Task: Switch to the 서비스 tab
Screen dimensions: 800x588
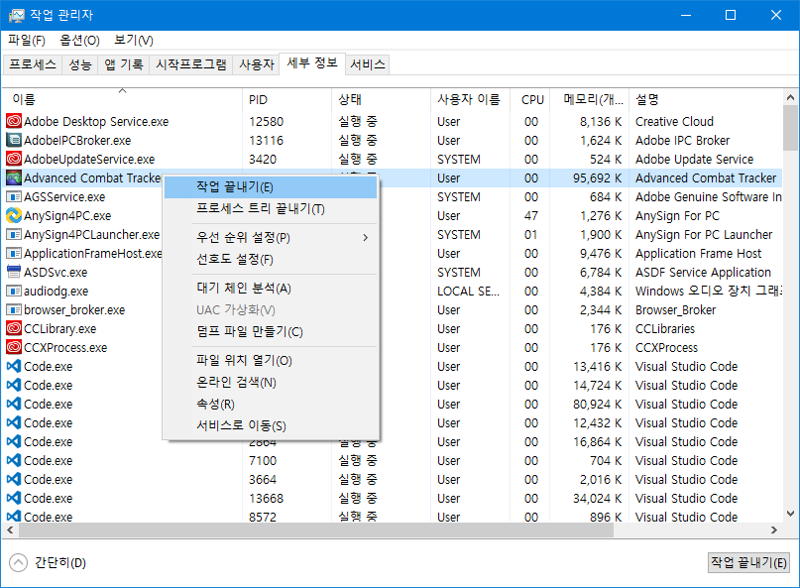Action: (367, 64)
